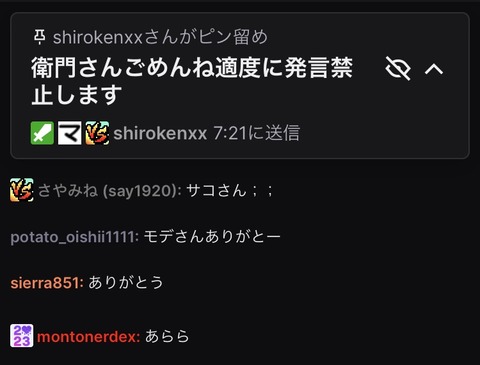This screenshot has width=480, height=365.
Task: Open sierra851 user card
Action: coord(47,283)
